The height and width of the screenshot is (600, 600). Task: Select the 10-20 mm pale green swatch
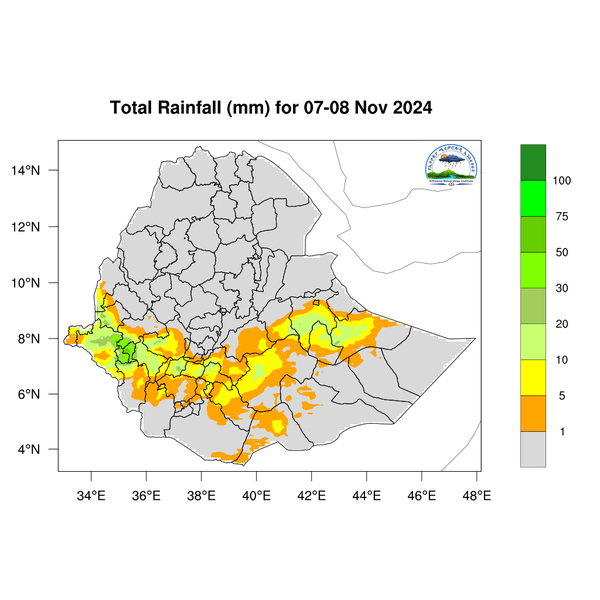click(x=533, y=342)
